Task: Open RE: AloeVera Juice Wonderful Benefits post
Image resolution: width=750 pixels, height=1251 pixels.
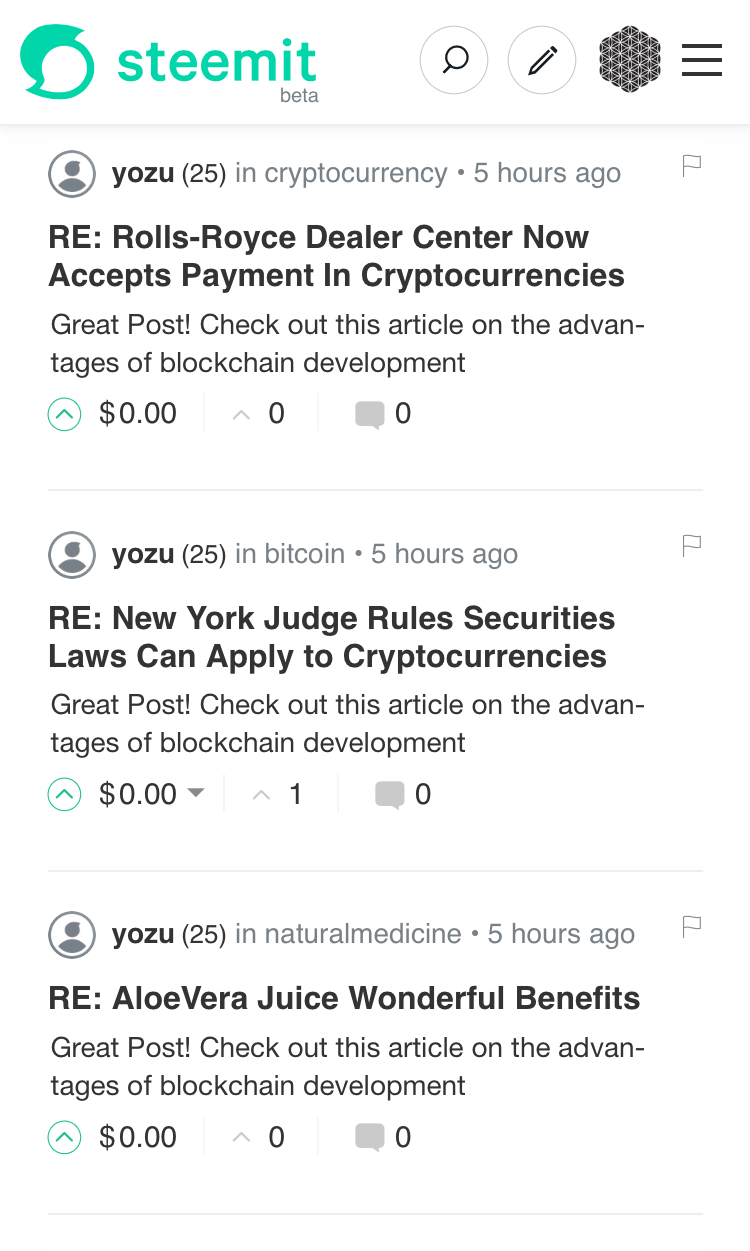Action: (x=344, y=998)
